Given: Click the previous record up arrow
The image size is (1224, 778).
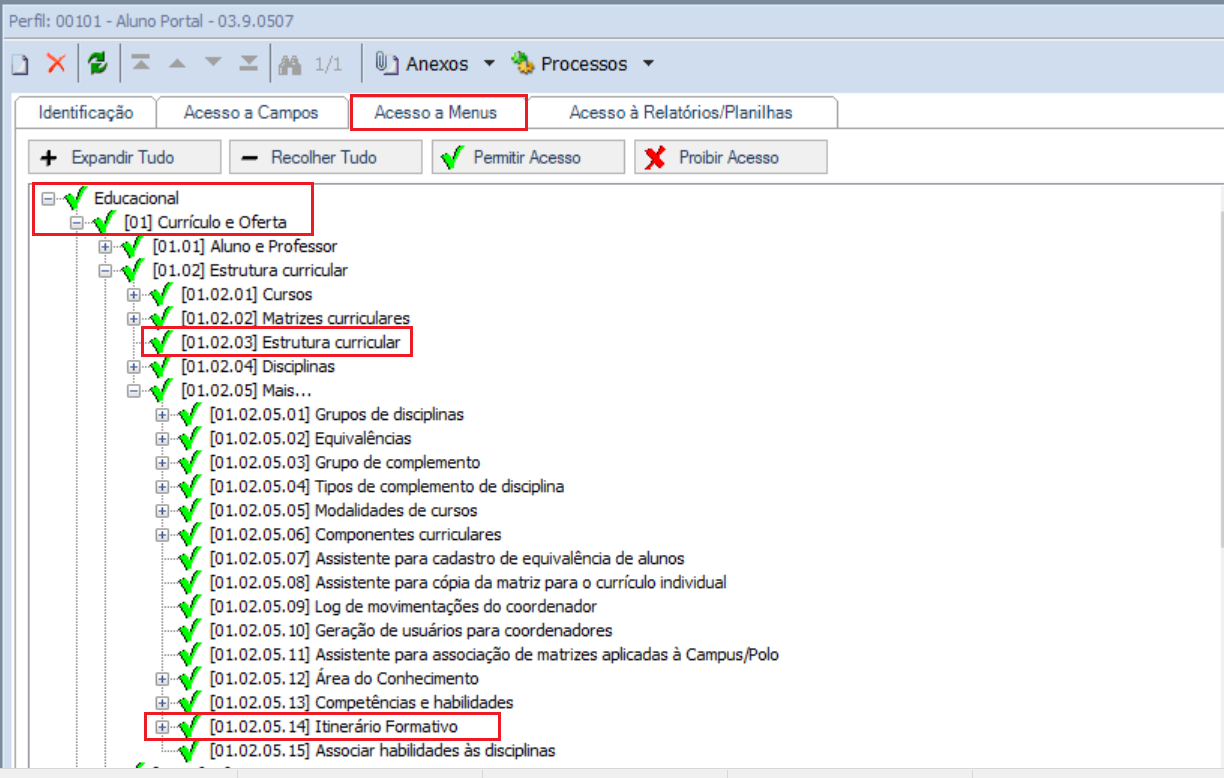Looking at the screenshot, I should pyautogui.click(x=177, y=63).
